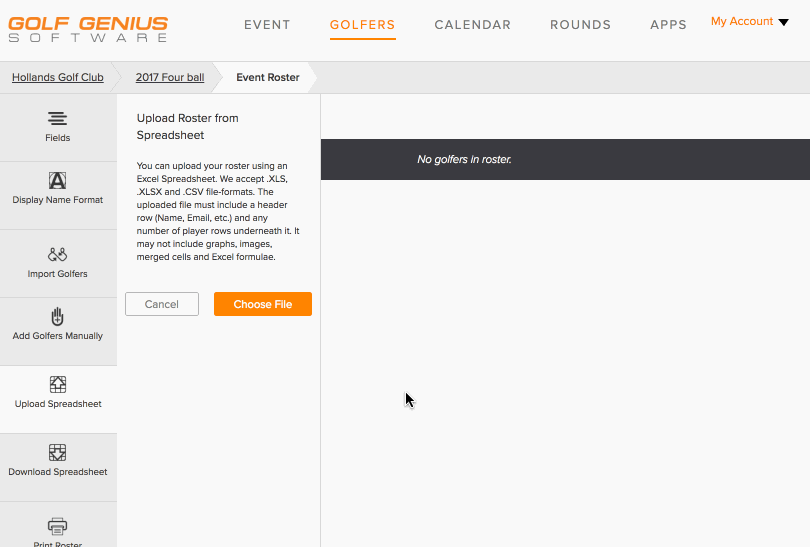Viewport: 810px width, 547px height.
Task: Cancel the roster upload
Action: pos(162,304)
